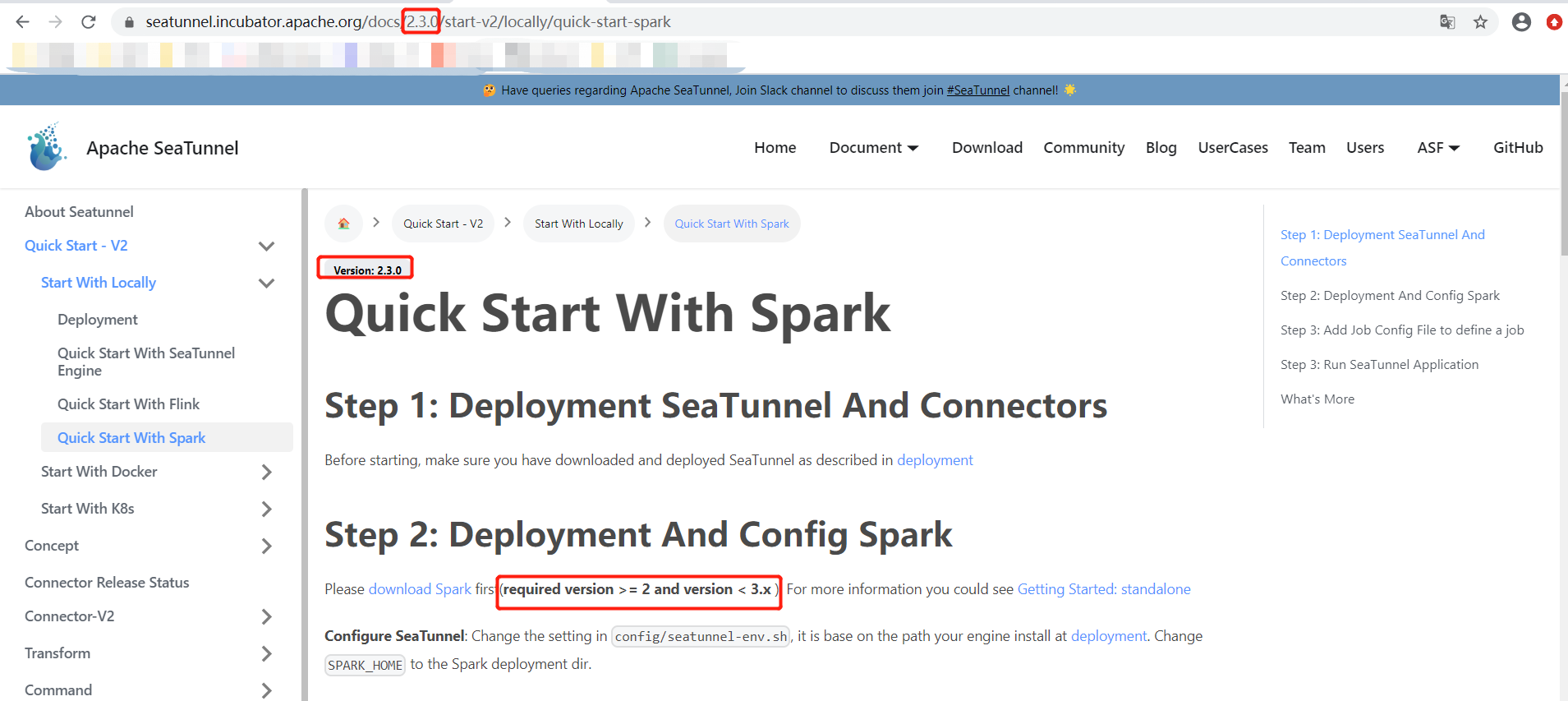This screenshot has width=1568, height=701.
Task: Expand the Start With K8s chevron
Action: pyautogui.click(x=266, y=509)
